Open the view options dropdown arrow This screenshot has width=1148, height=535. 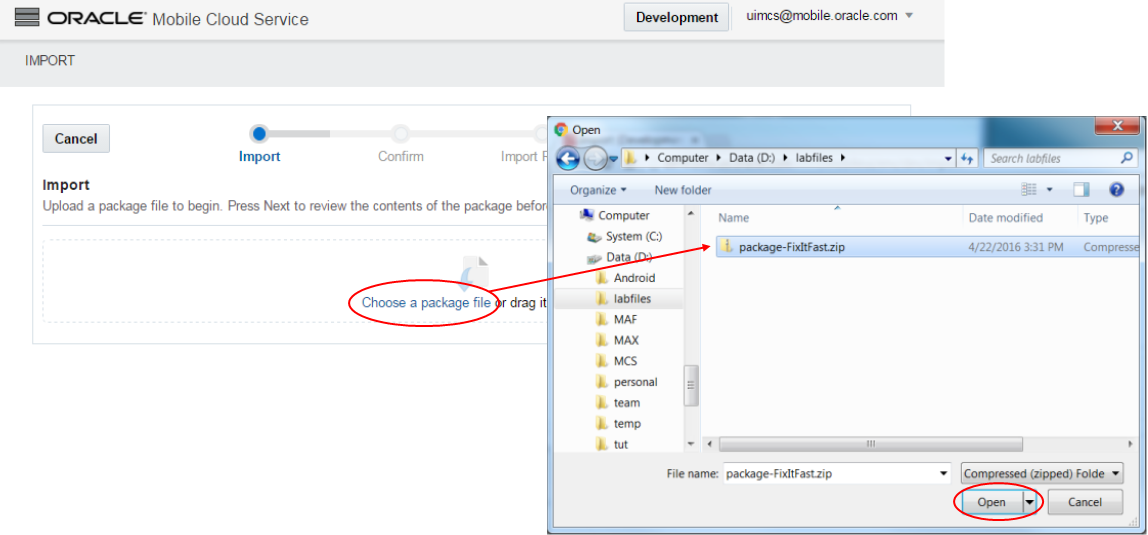coord(1049,190)
